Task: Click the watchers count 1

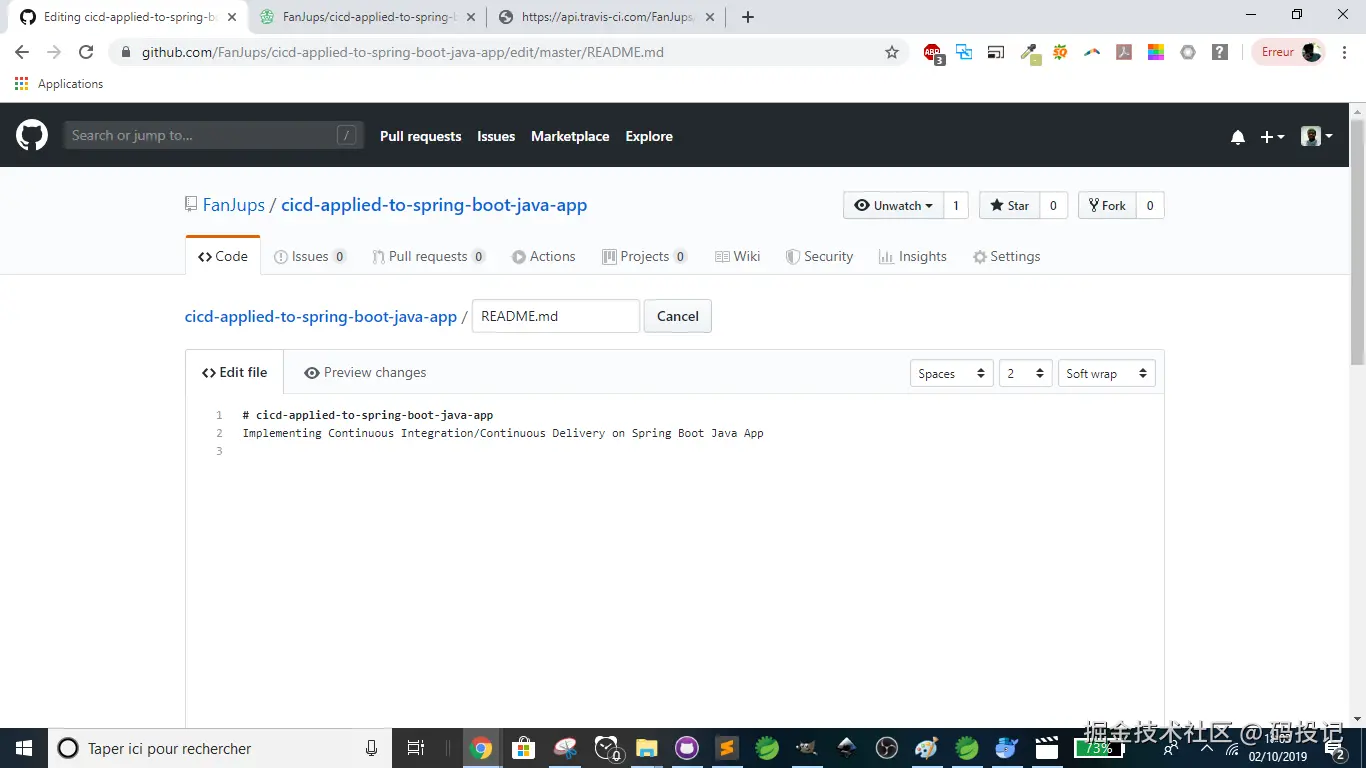Action: click(x=956, y=206)
